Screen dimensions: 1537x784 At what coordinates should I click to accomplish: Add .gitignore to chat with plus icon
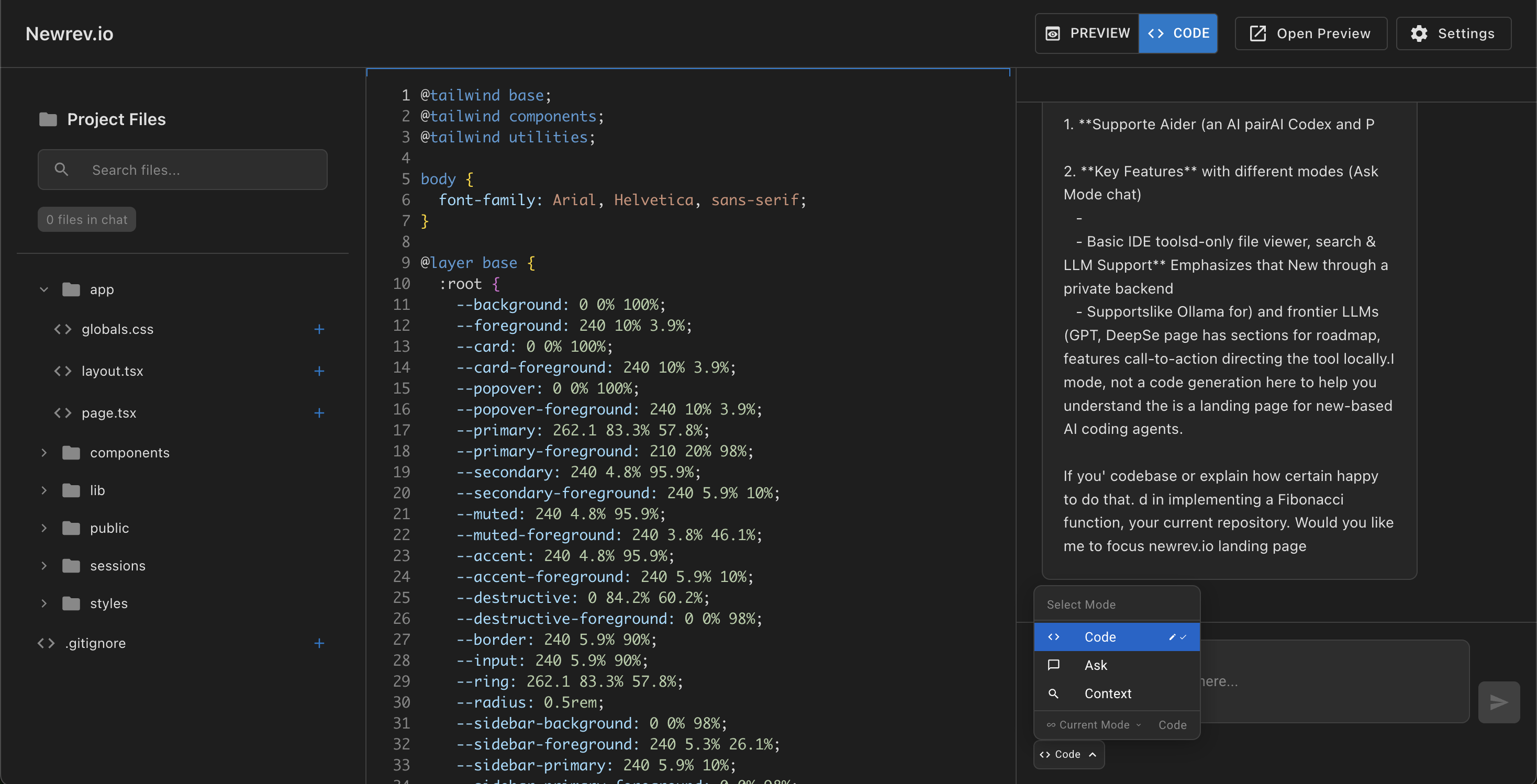[x=319, y=643]
